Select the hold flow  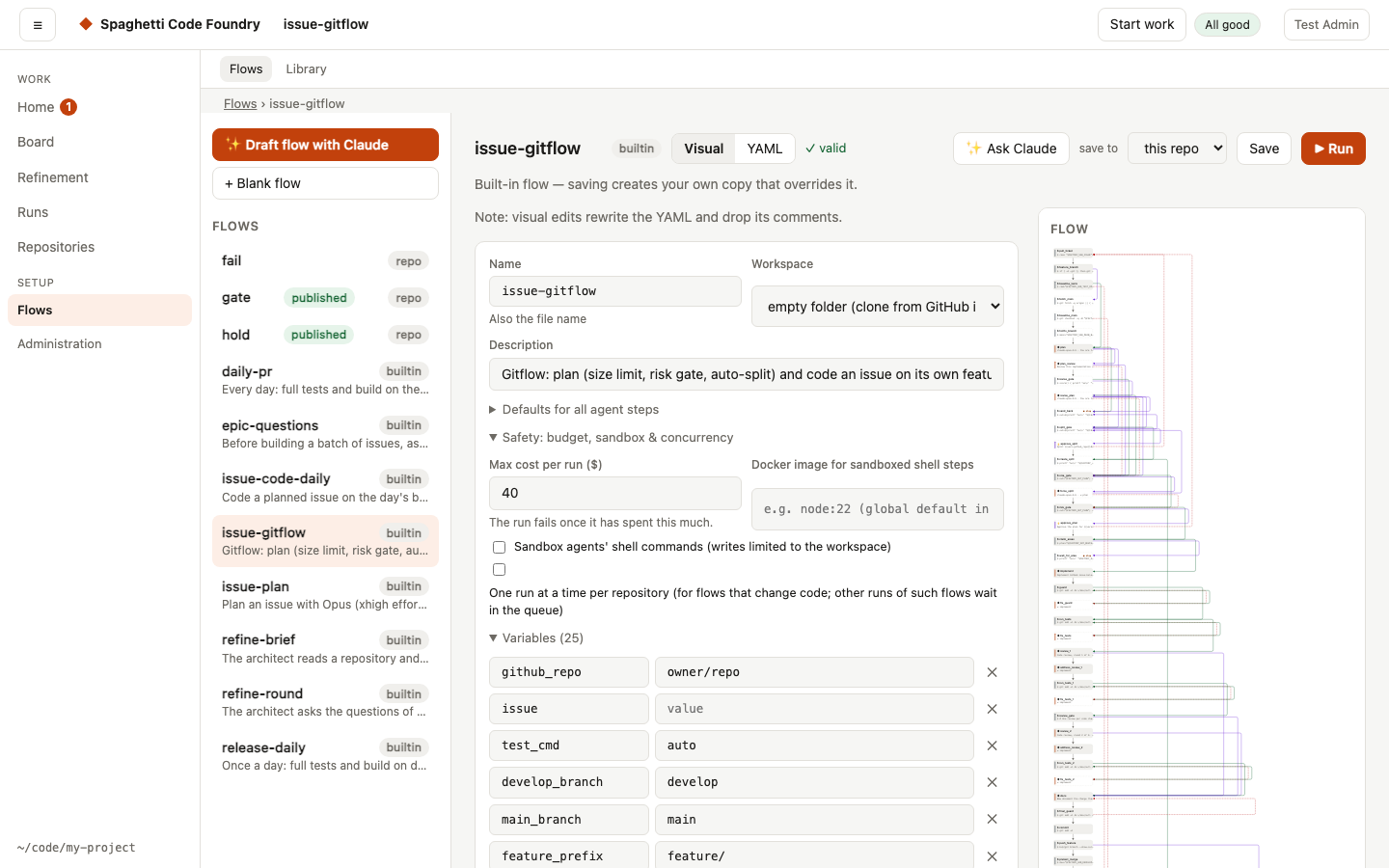coord(325,335)
